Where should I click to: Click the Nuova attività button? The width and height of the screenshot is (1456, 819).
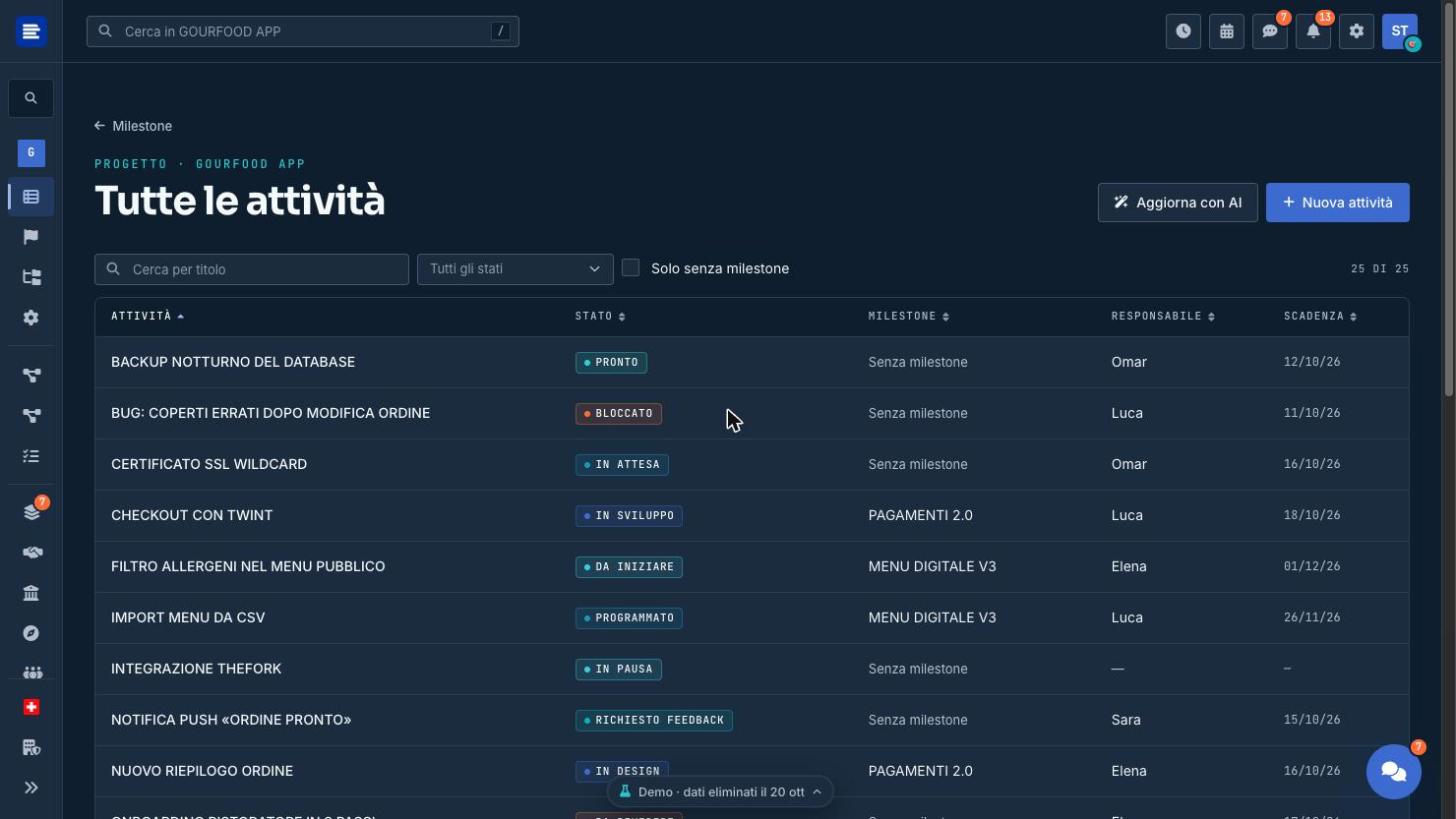1337,202
